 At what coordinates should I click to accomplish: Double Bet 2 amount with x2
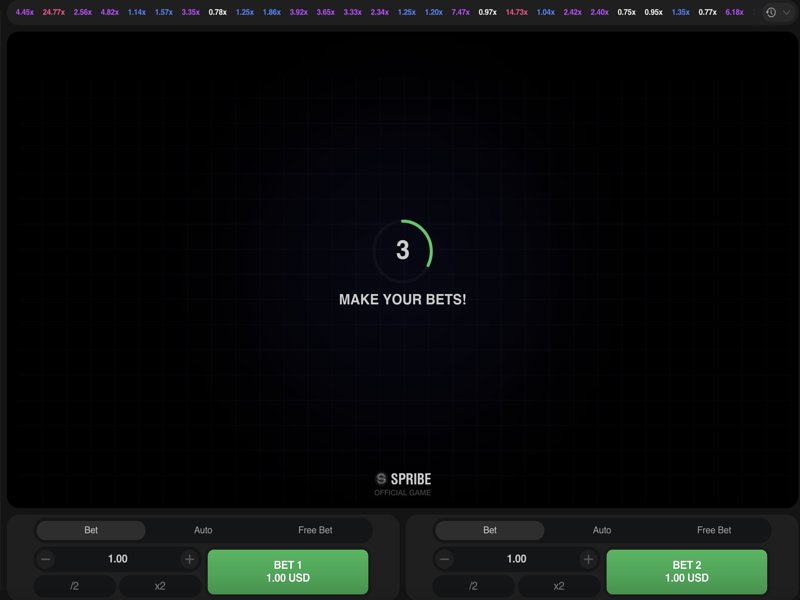559,586
